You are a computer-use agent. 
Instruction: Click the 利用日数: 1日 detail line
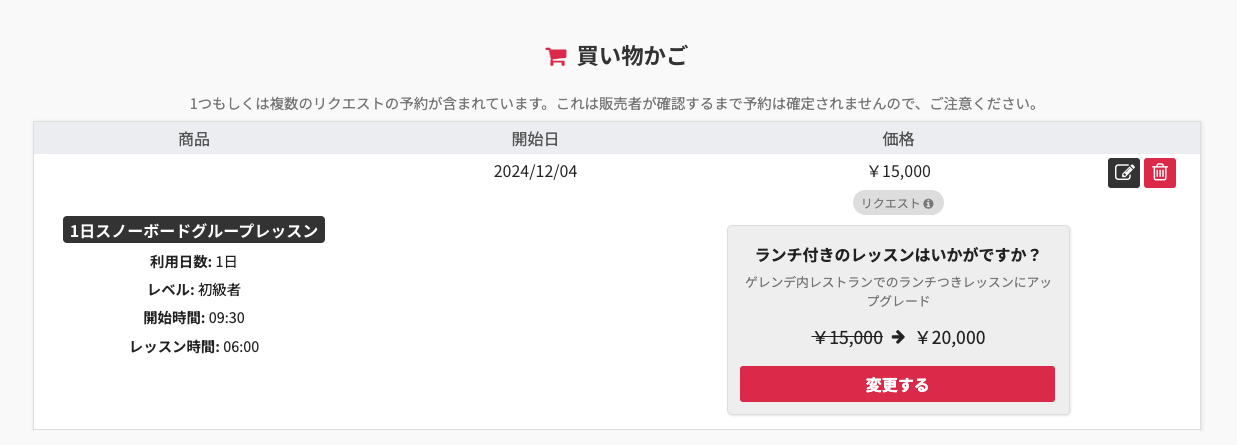click(194, 262)
